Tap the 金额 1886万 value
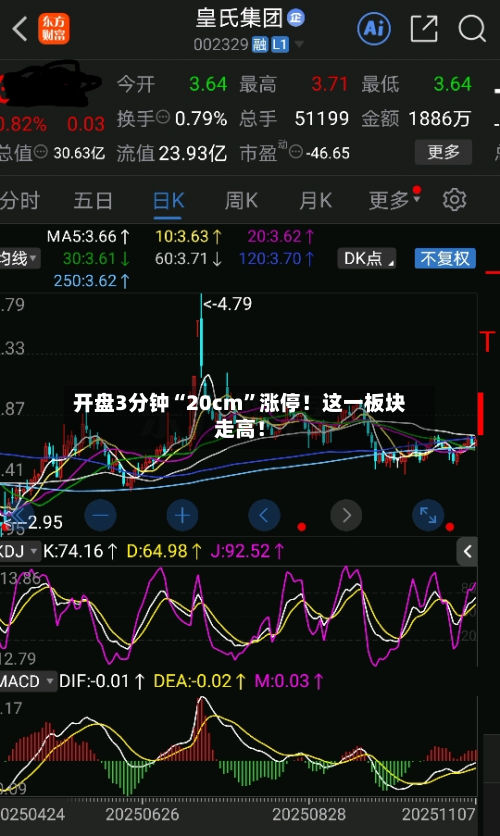Image resolution: width=500 pixels, height=836 pixels. (x=440, y=118)
